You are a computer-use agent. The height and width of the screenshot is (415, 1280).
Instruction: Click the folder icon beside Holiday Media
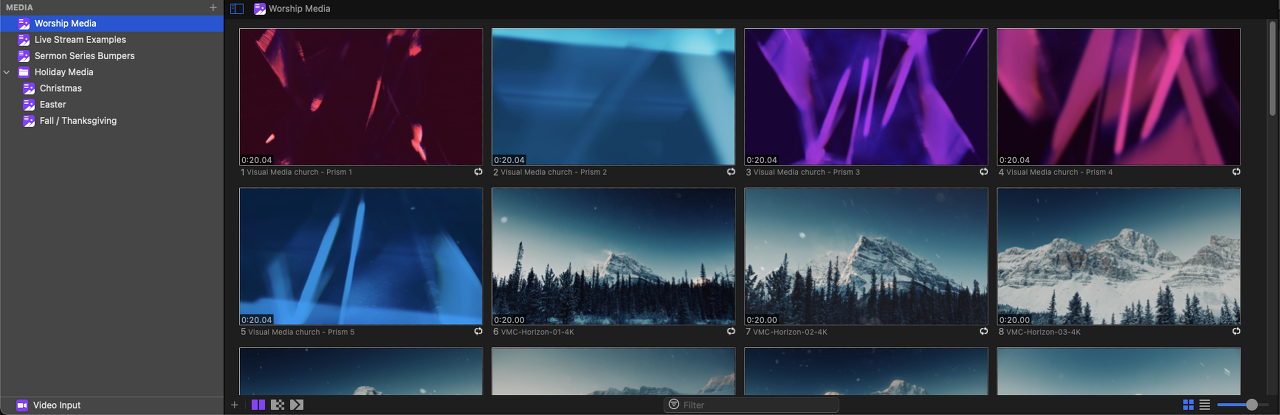tap(24, 72)
